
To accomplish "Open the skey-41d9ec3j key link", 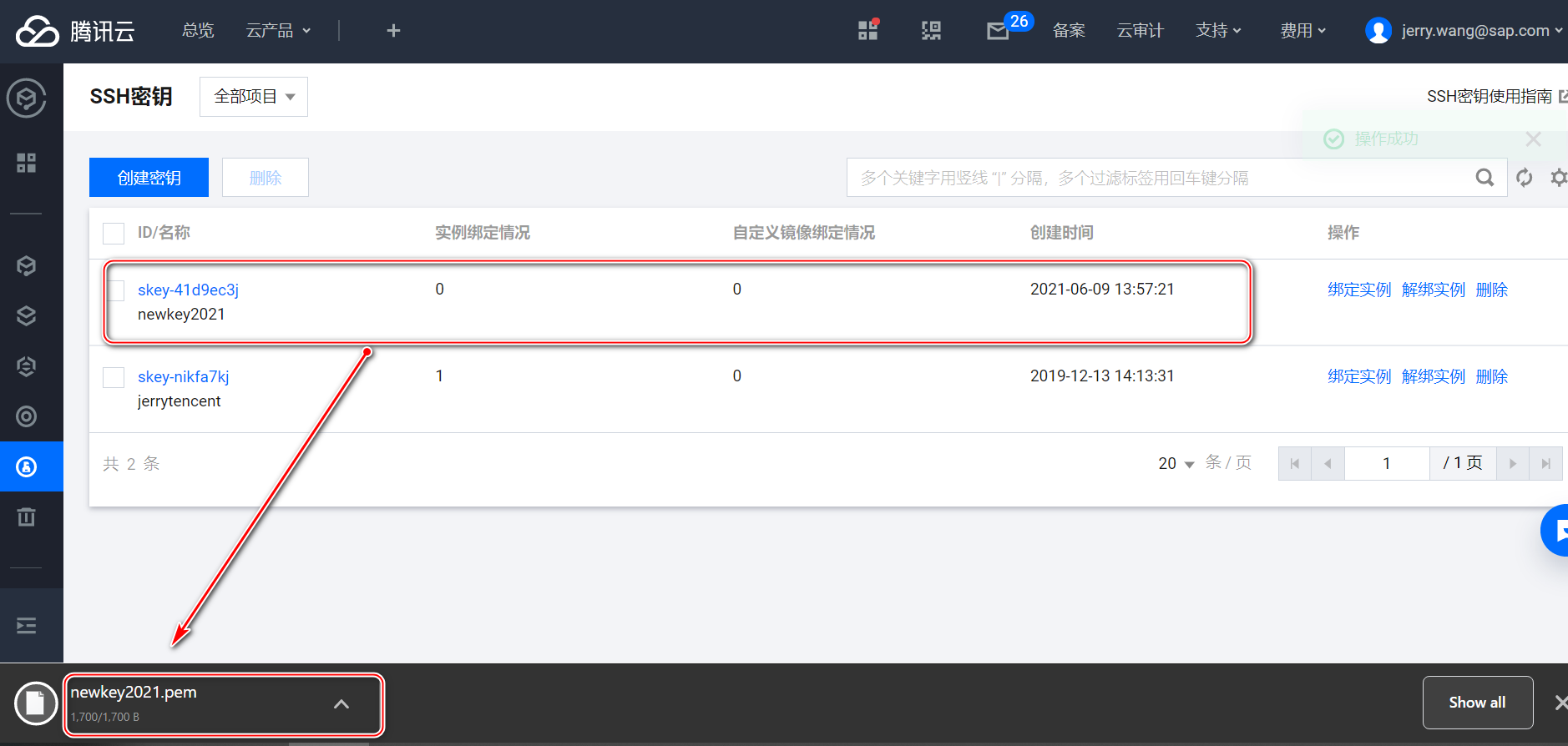I will [188, 290].
